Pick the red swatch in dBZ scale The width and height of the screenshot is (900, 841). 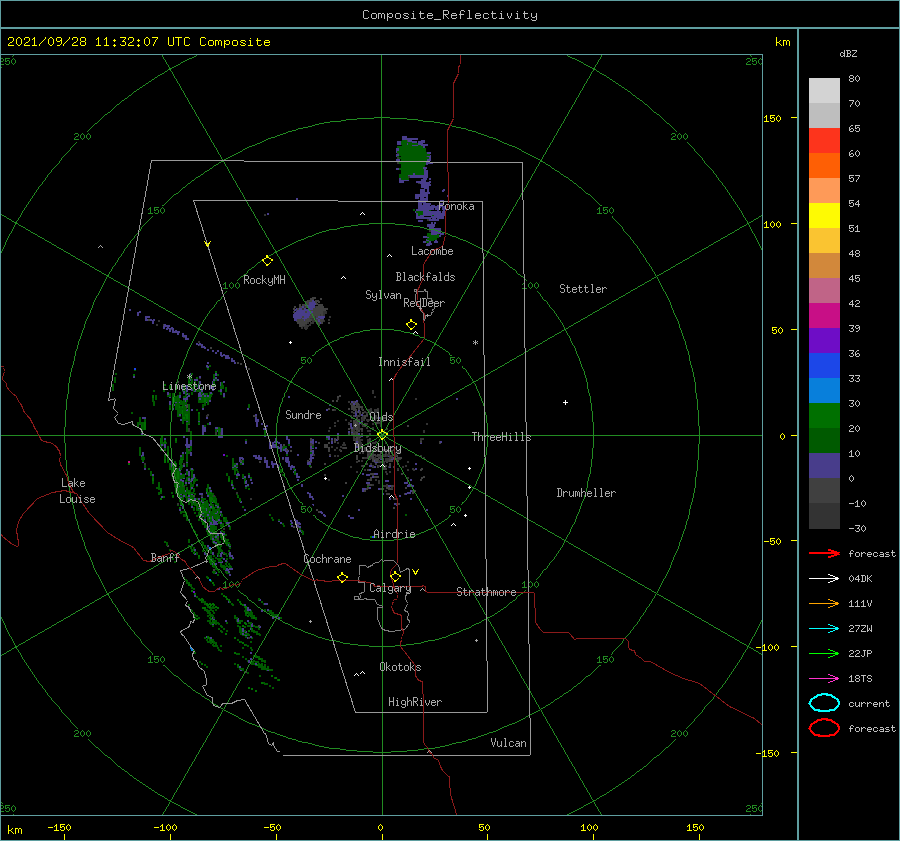[824, 140]
